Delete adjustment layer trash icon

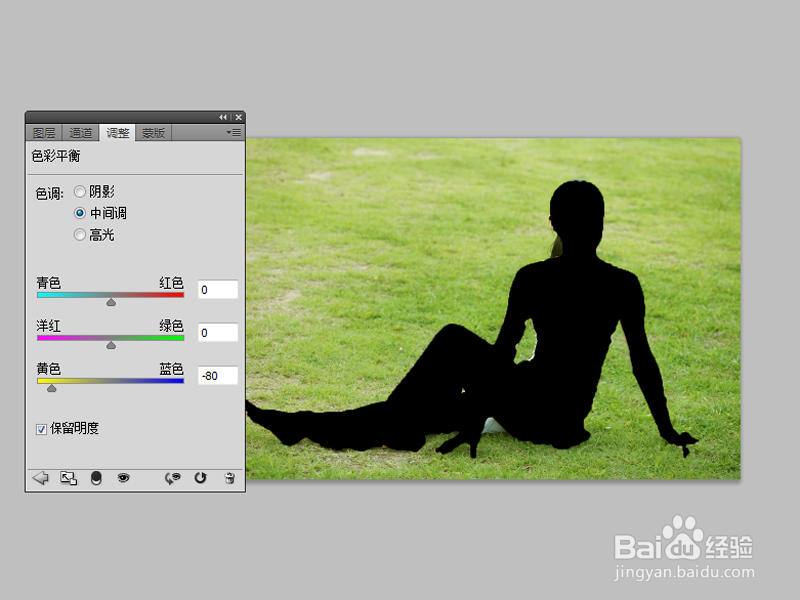[230, 478]
